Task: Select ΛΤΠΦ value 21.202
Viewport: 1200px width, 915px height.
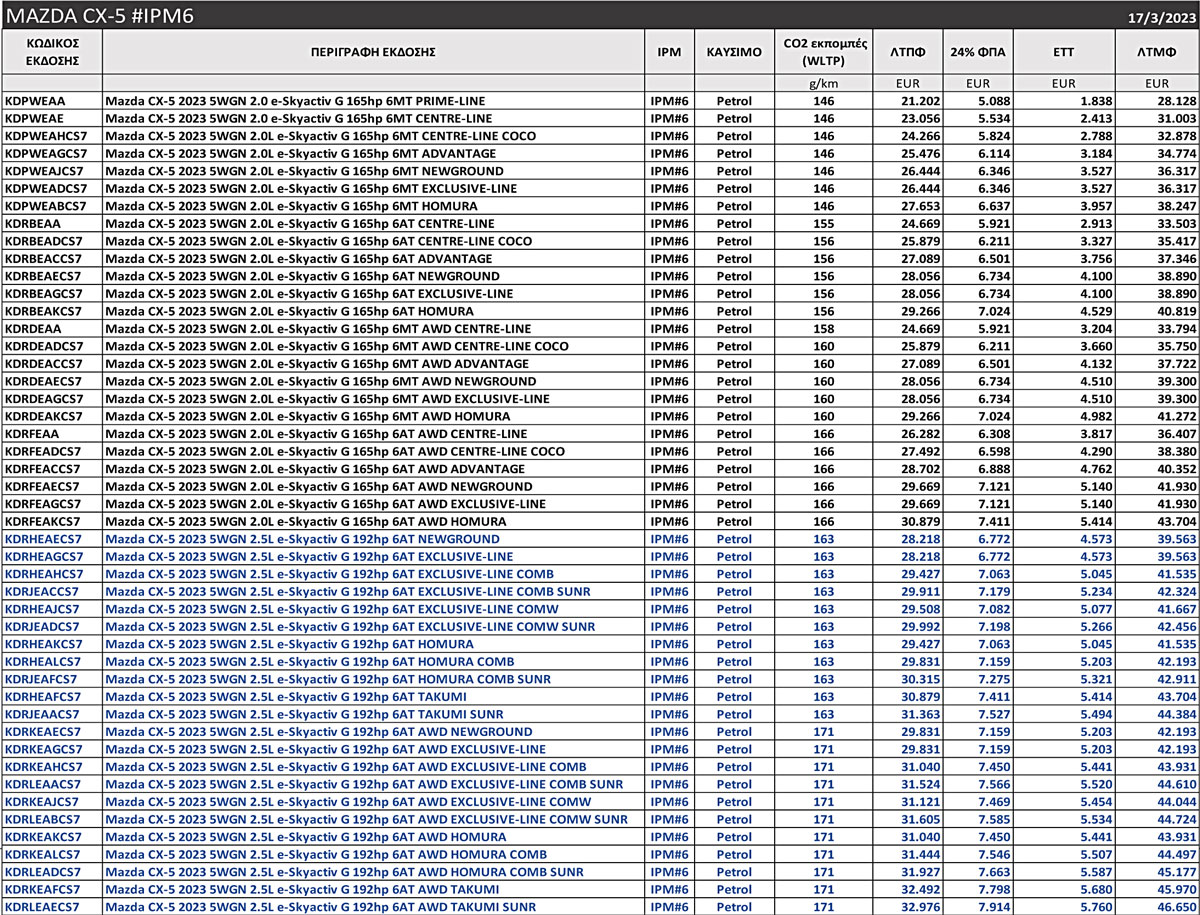Action: (921, 101)
